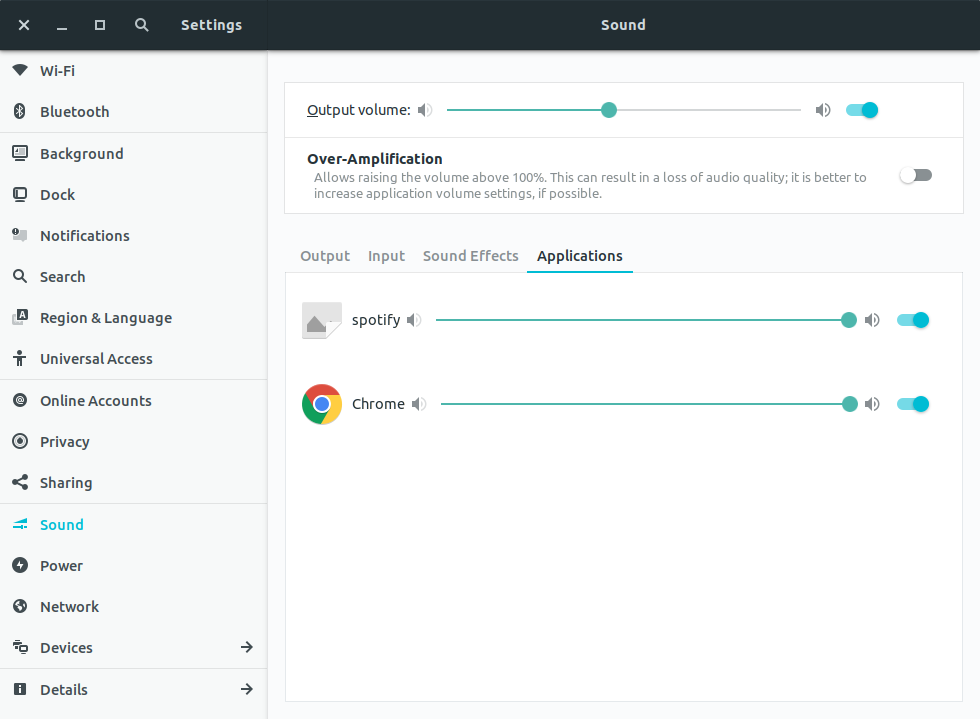The width and height of the screenshot is (980, 719).
Task: Click the loud speaker icon on the spotify row
Action: click(x=872, y=320)
